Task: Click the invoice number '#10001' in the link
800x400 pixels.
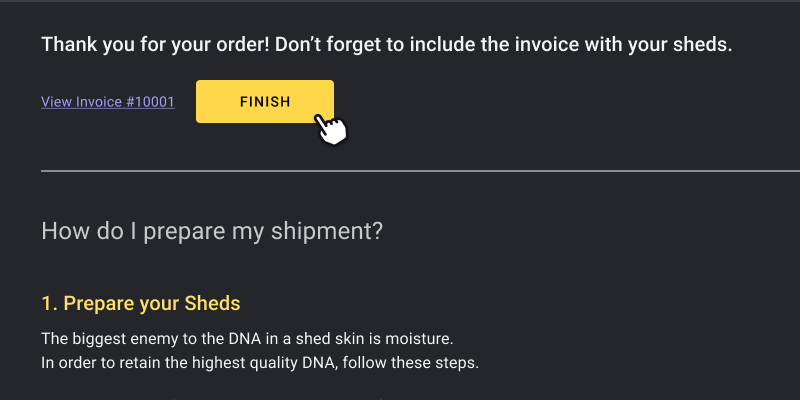Action: point(150,102)
